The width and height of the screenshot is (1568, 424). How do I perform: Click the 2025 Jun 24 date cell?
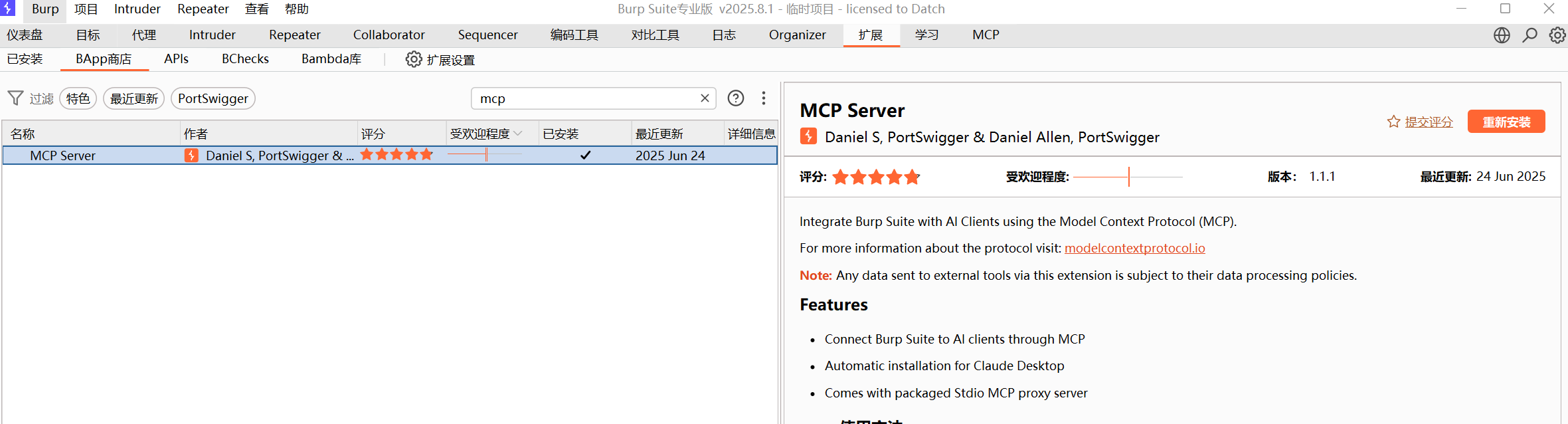click(x=670, y=156)
